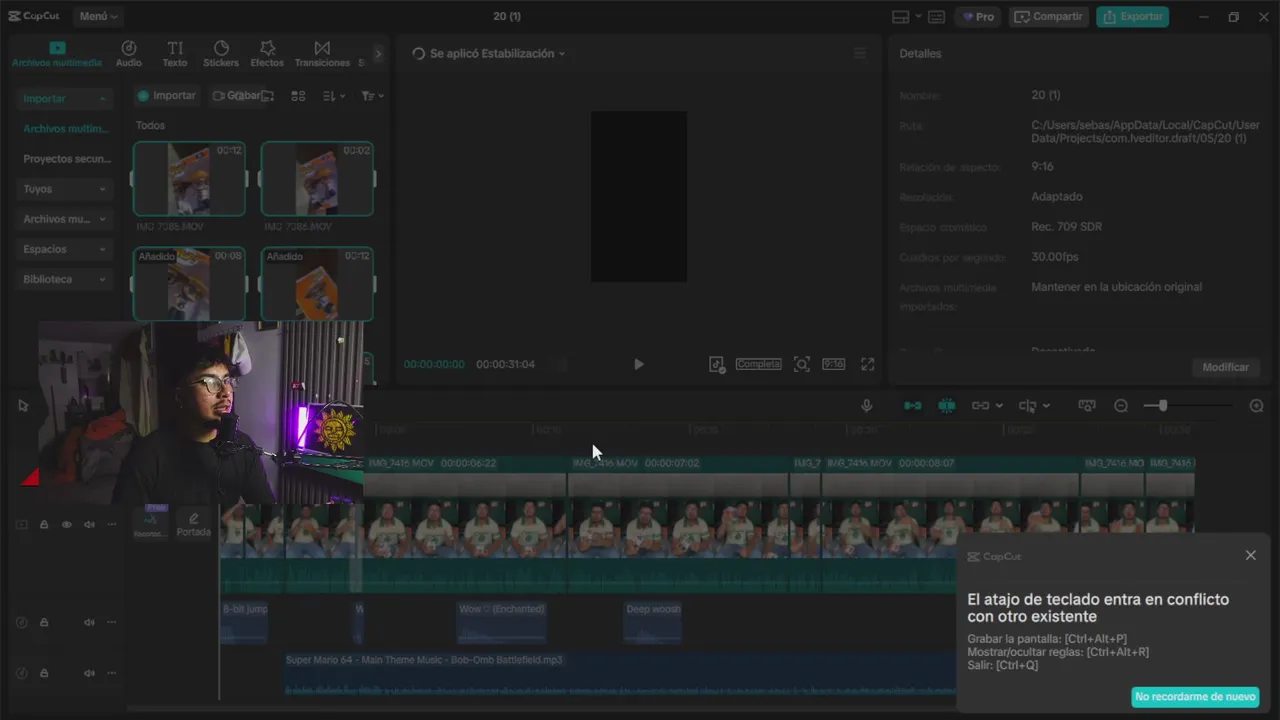This screenshot has width=1280, height=720.
Task: Close the CapCut shortcut conflict notification
Action: pos(1250,555)
